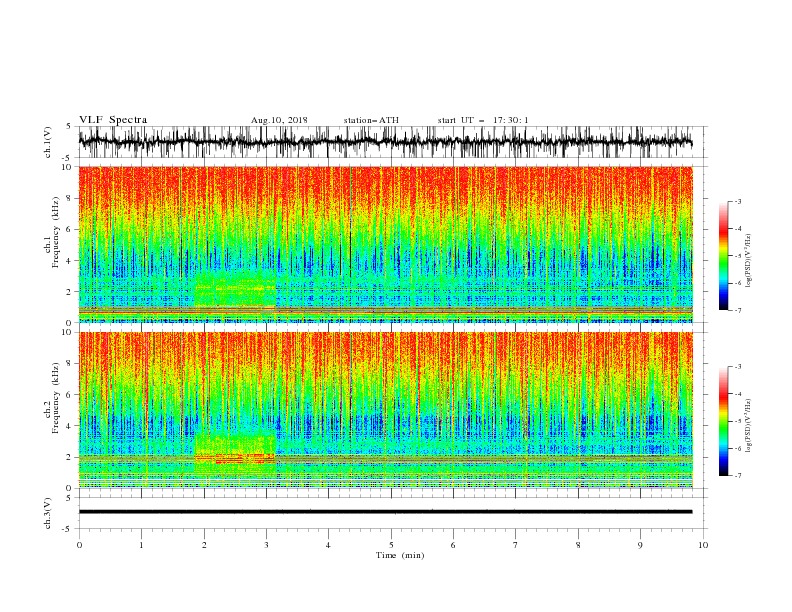
Task: Click time axis tick label "0"
Action: tap(79, 545)
